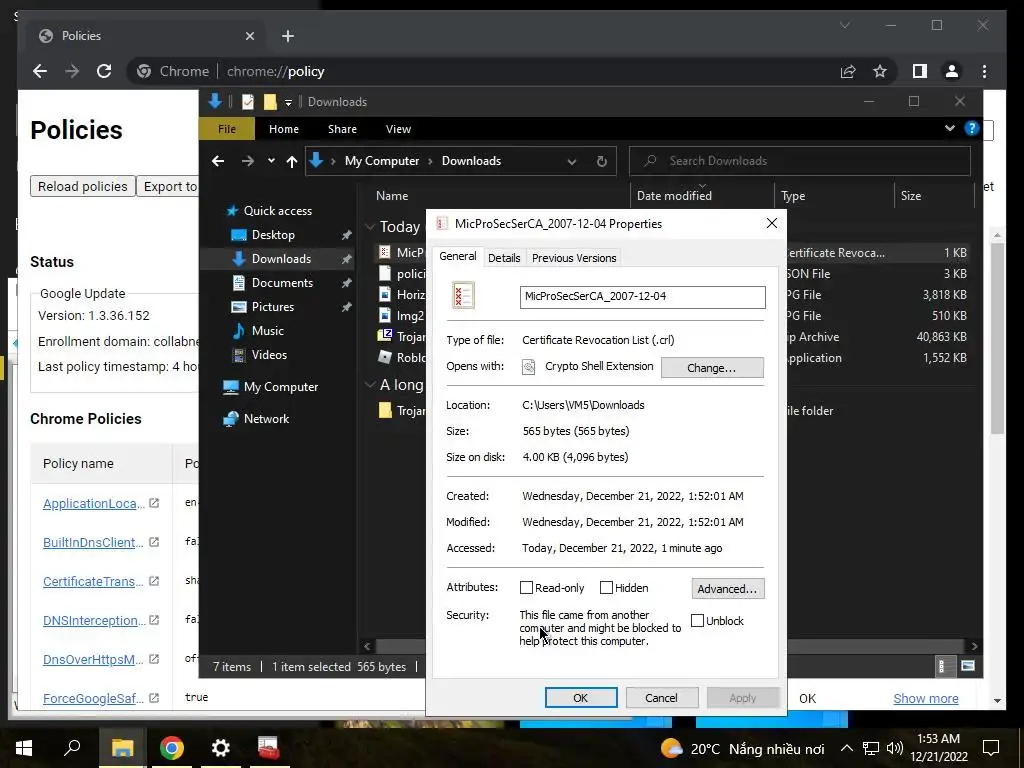Screen dimensions: 1024x768
Task: Open Explorer help question mark icon
Action: coord(972,128)
